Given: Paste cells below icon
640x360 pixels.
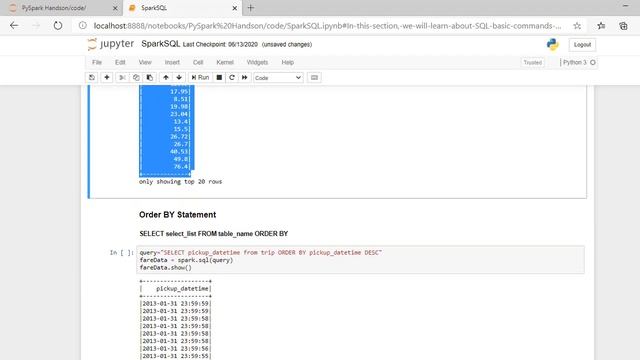Looking at the screenshot, I should [x=150, y=78].
